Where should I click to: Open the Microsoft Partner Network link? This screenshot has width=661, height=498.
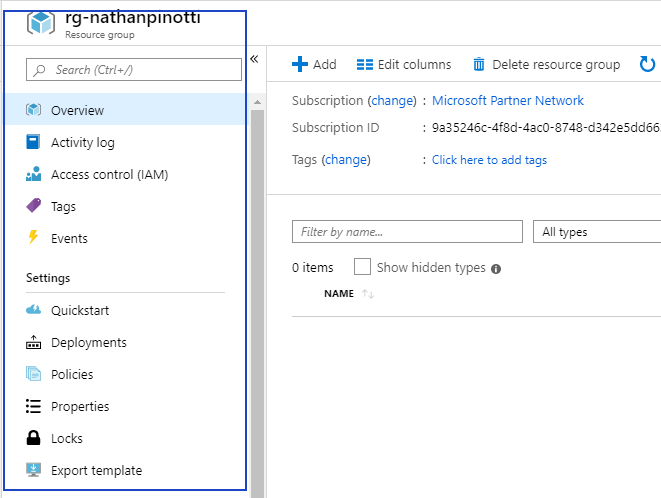point(508,100)
